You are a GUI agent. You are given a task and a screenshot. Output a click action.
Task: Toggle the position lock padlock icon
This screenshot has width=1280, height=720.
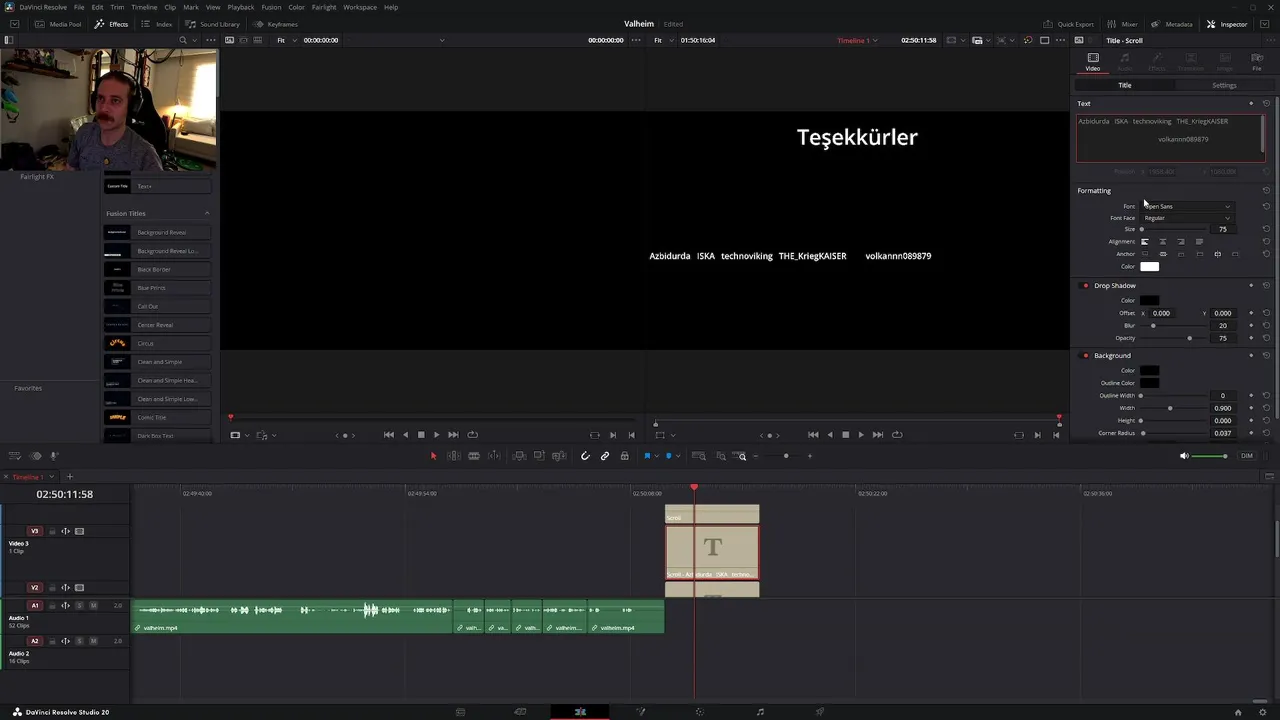(624, 456)
